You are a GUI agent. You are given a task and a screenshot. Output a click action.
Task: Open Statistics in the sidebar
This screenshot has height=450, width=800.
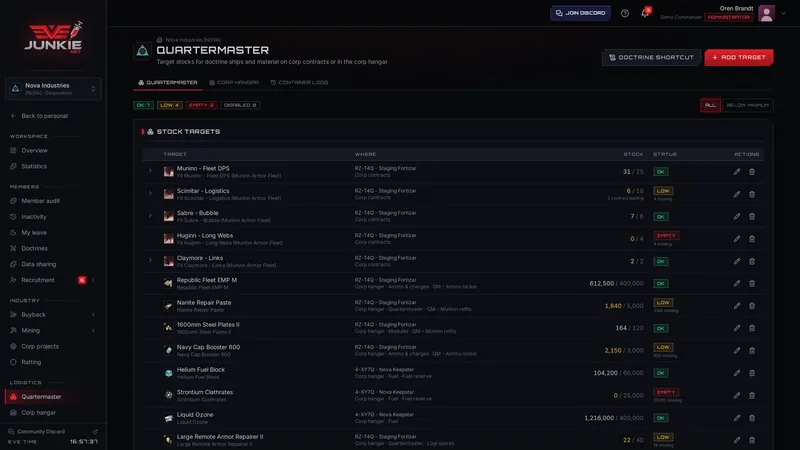tap(34, 166)
